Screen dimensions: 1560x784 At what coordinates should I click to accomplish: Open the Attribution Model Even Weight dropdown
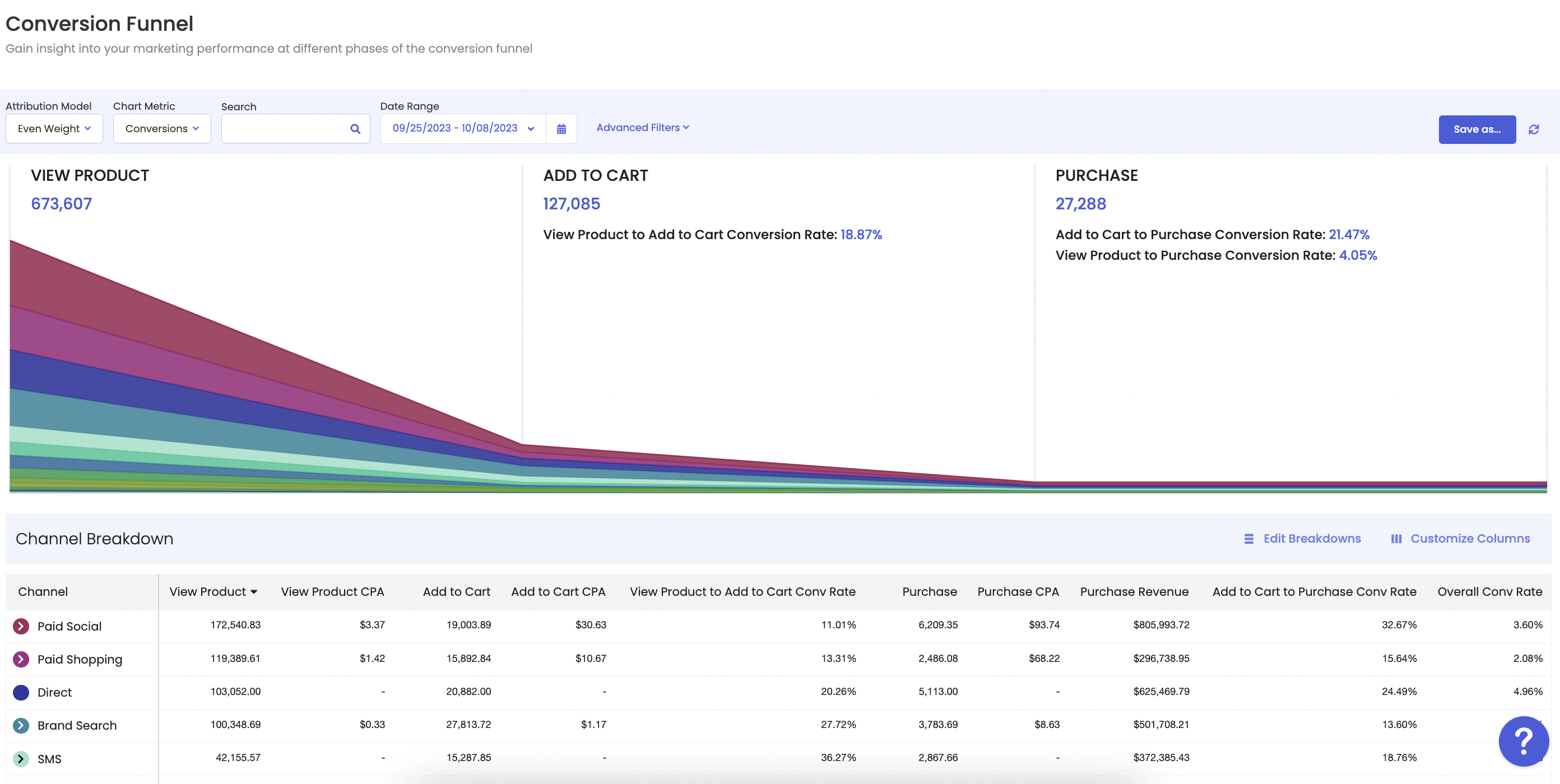coord(54,128)
